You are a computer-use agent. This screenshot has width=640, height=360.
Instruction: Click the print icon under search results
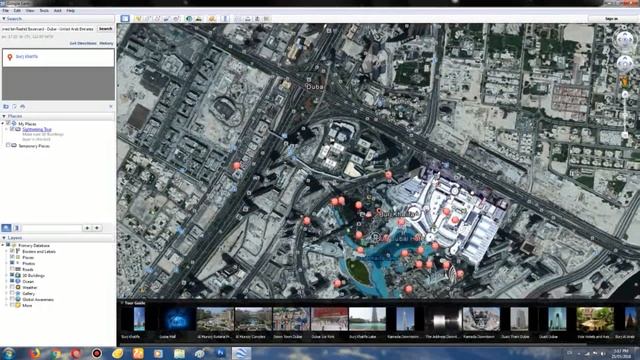pyautogui.click(x=22, y=107)
